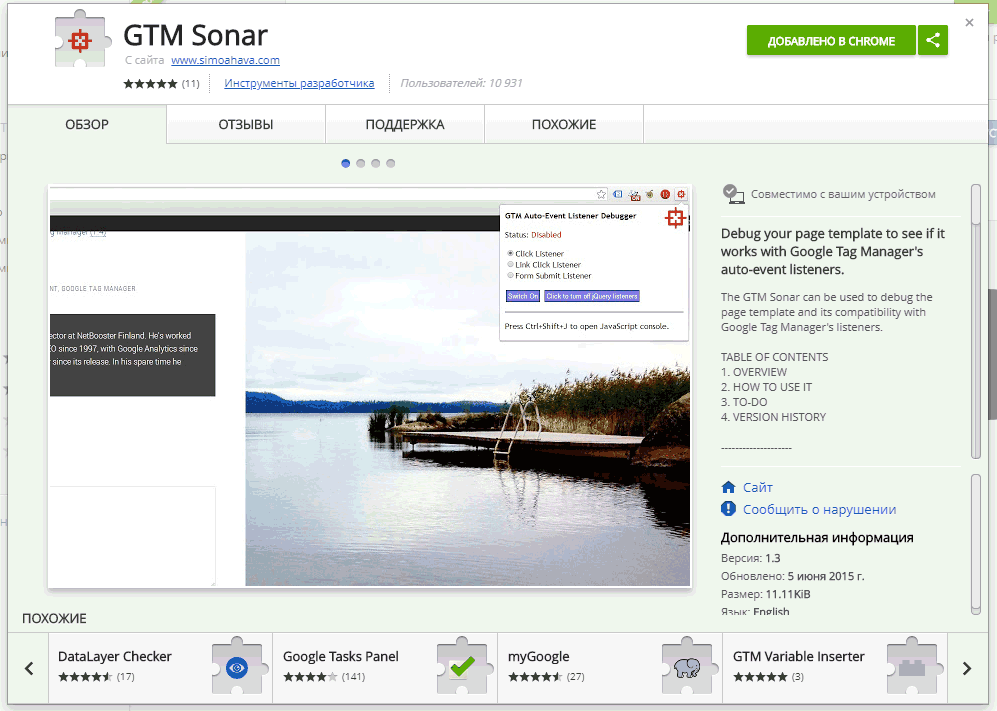Click the additional info panel scrollbar
997x711 pixels.
pyautogui.click(x=976, y=544)
